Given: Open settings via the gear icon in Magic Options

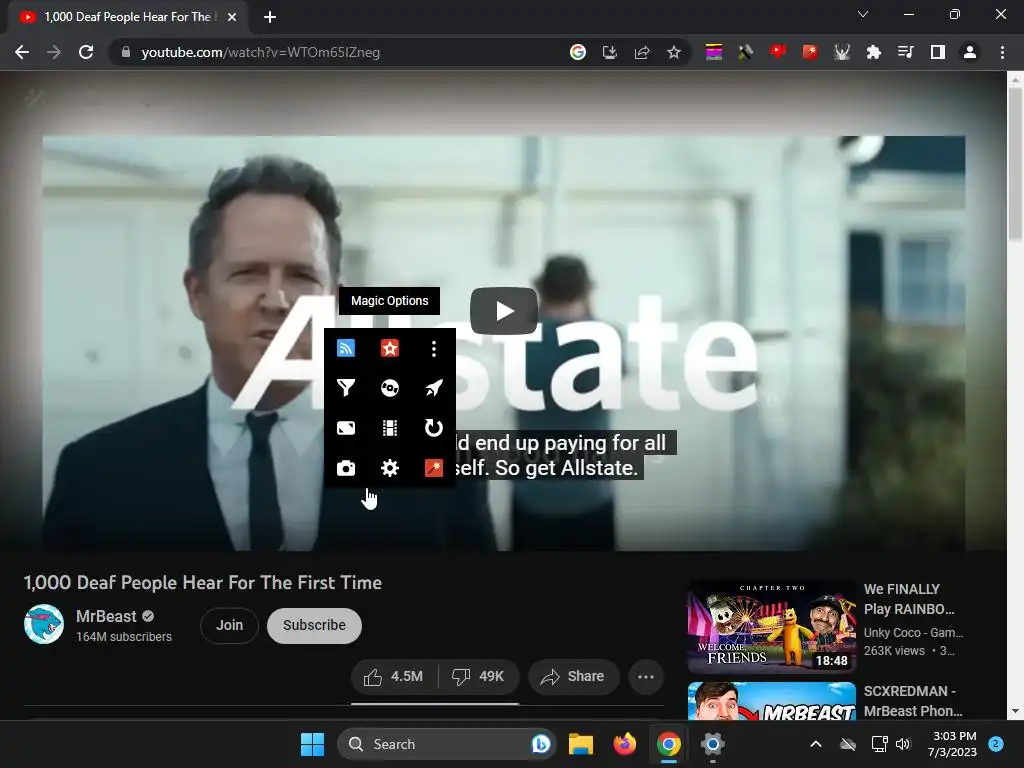Looking at the screenshot, I should click(390, 468).
